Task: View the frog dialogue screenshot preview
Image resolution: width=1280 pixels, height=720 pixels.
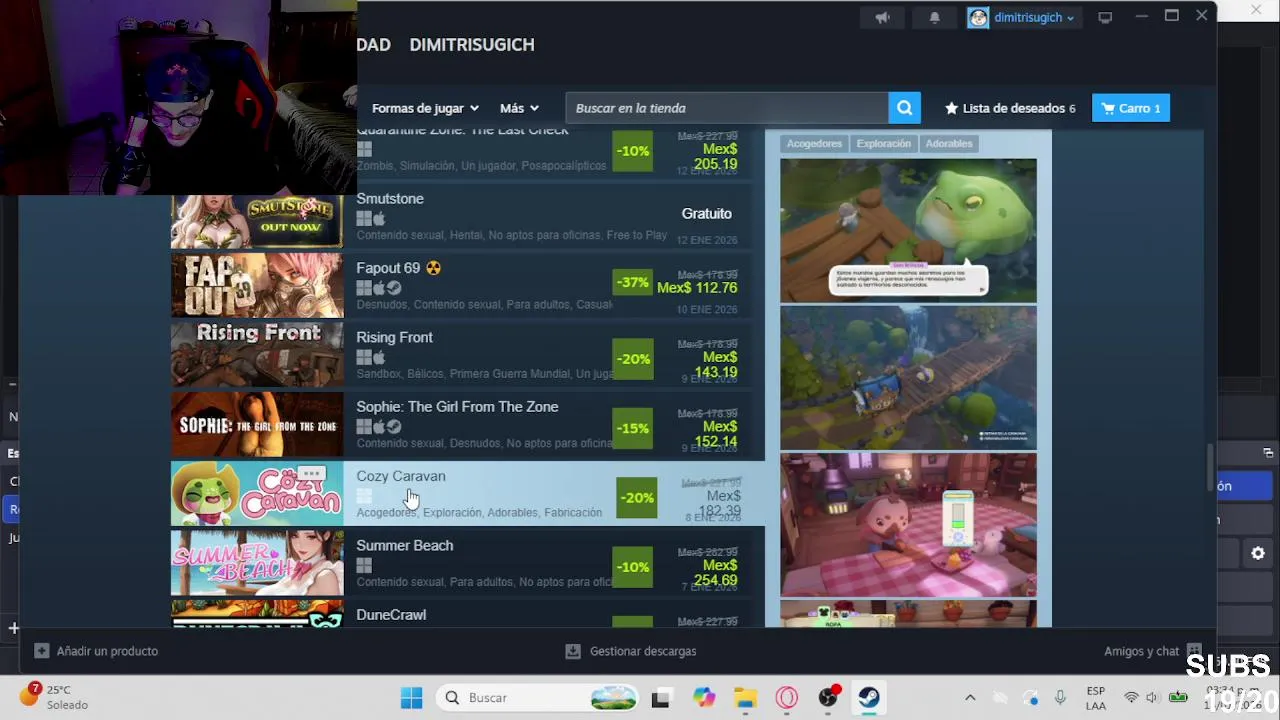Action: click(x=908, y=230)
